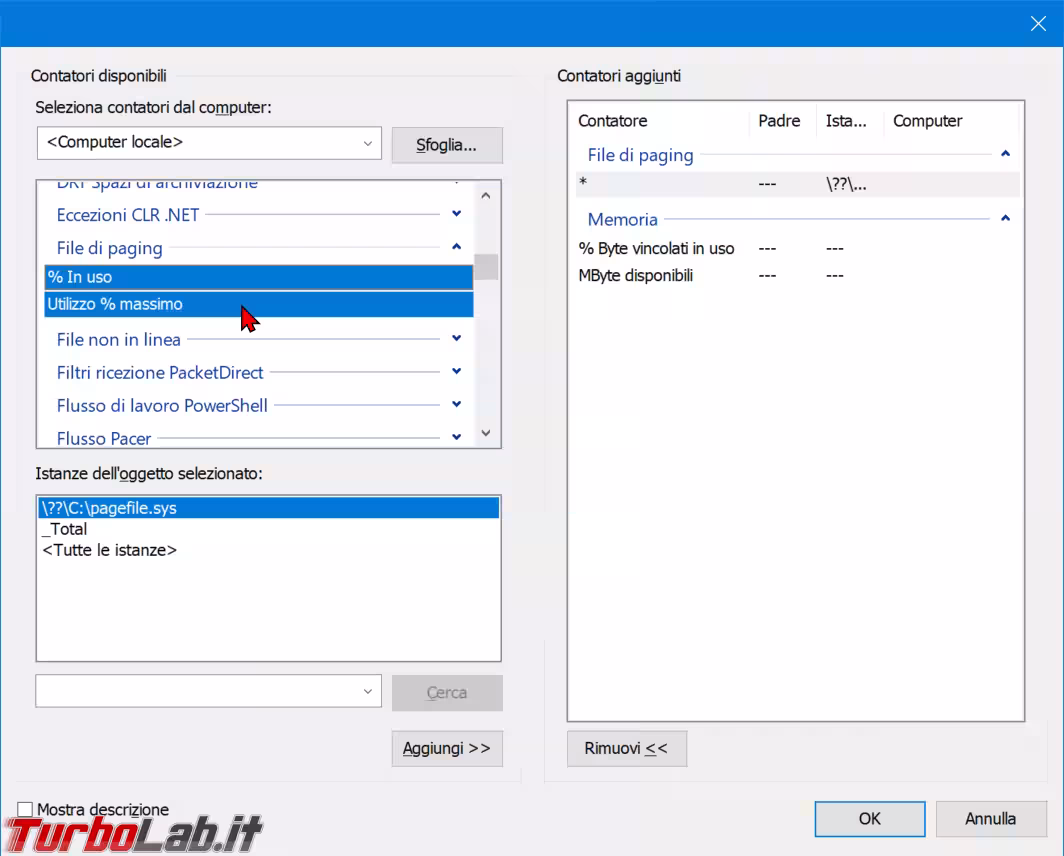Select the Tutte le istanze entry
This screenshot has height=856, width=1064.
110,550
